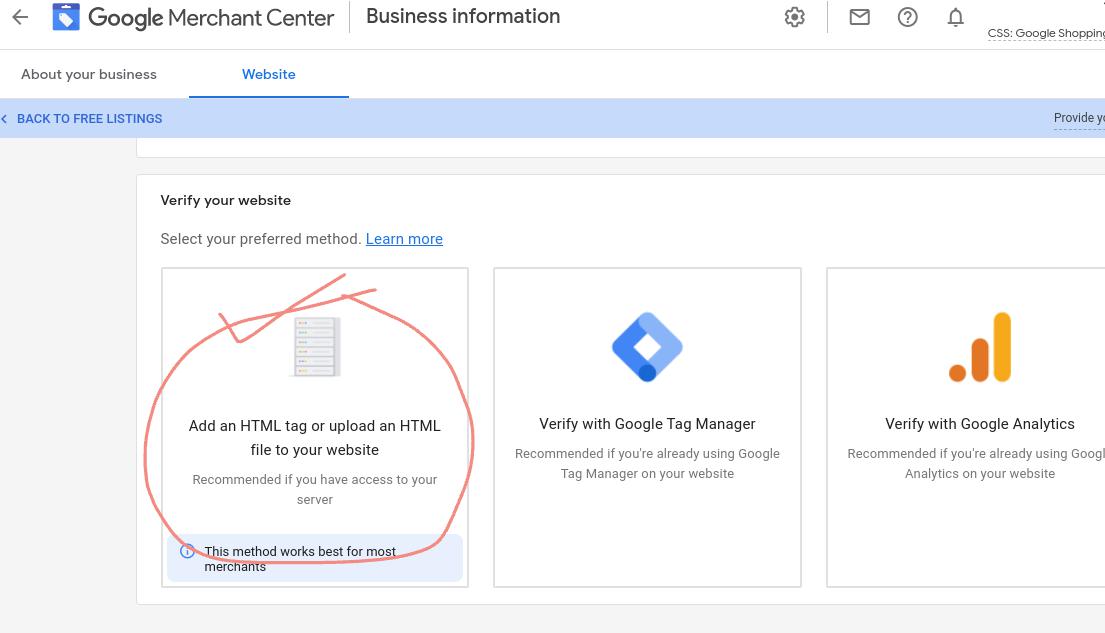The image size is (1105, 633).
Task: Click the Google Tag Manager recommendation description
Action: click(647, 463)
